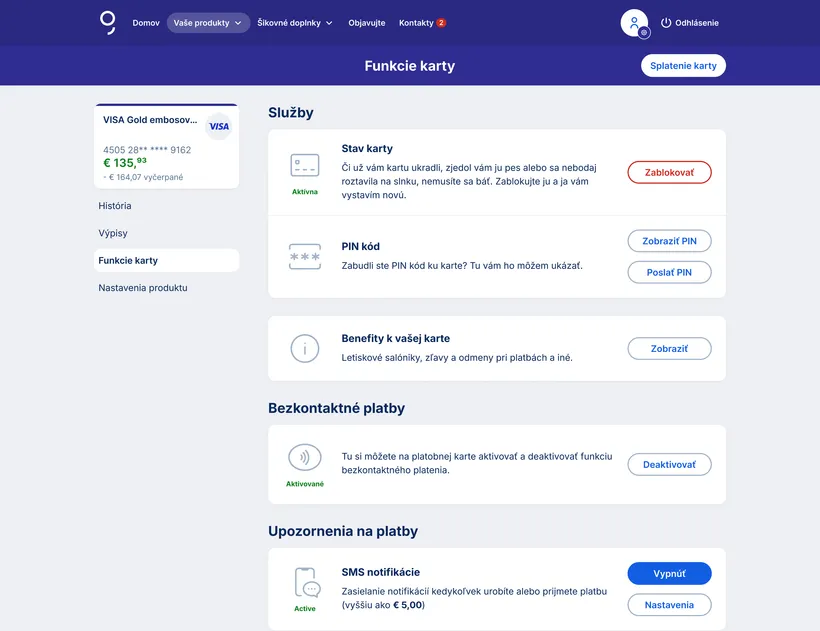This screenshot has height=631, width=820.
Task: Deactivate contactless payments with Deaktivovať
Action: (x=669, y=465)
